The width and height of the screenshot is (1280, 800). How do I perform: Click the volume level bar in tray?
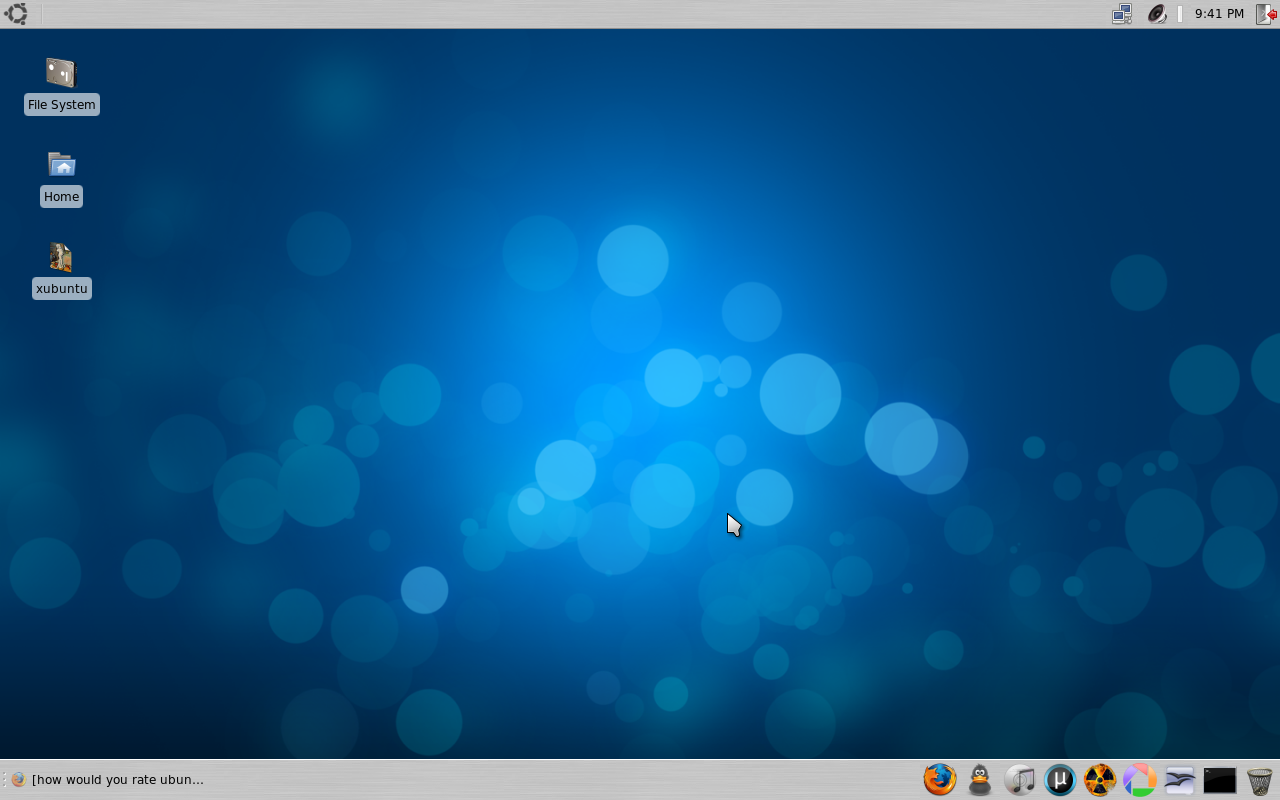1180,14
